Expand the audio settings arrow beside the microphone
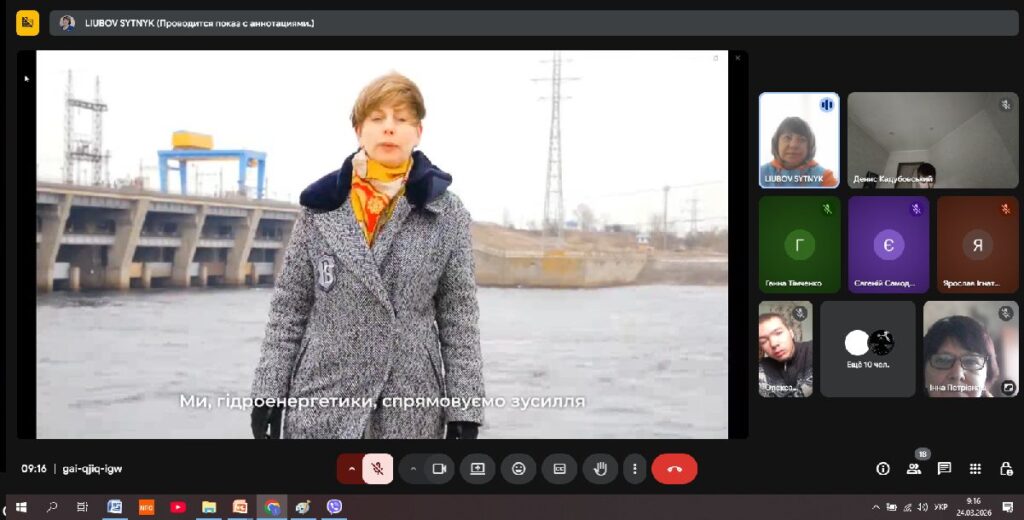The height and width of the screenshot is (520, 1024). pyautogui.click(x=351, y=468)
